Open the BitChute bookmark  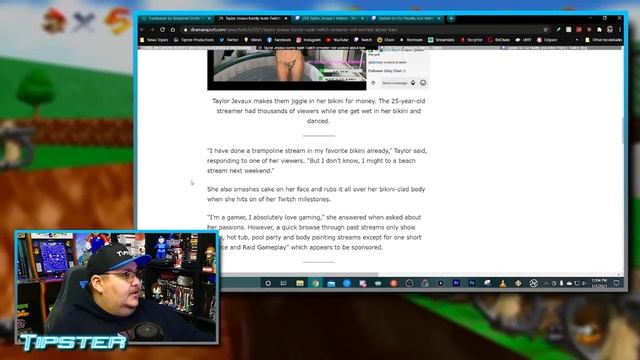(x=499, y=40)
